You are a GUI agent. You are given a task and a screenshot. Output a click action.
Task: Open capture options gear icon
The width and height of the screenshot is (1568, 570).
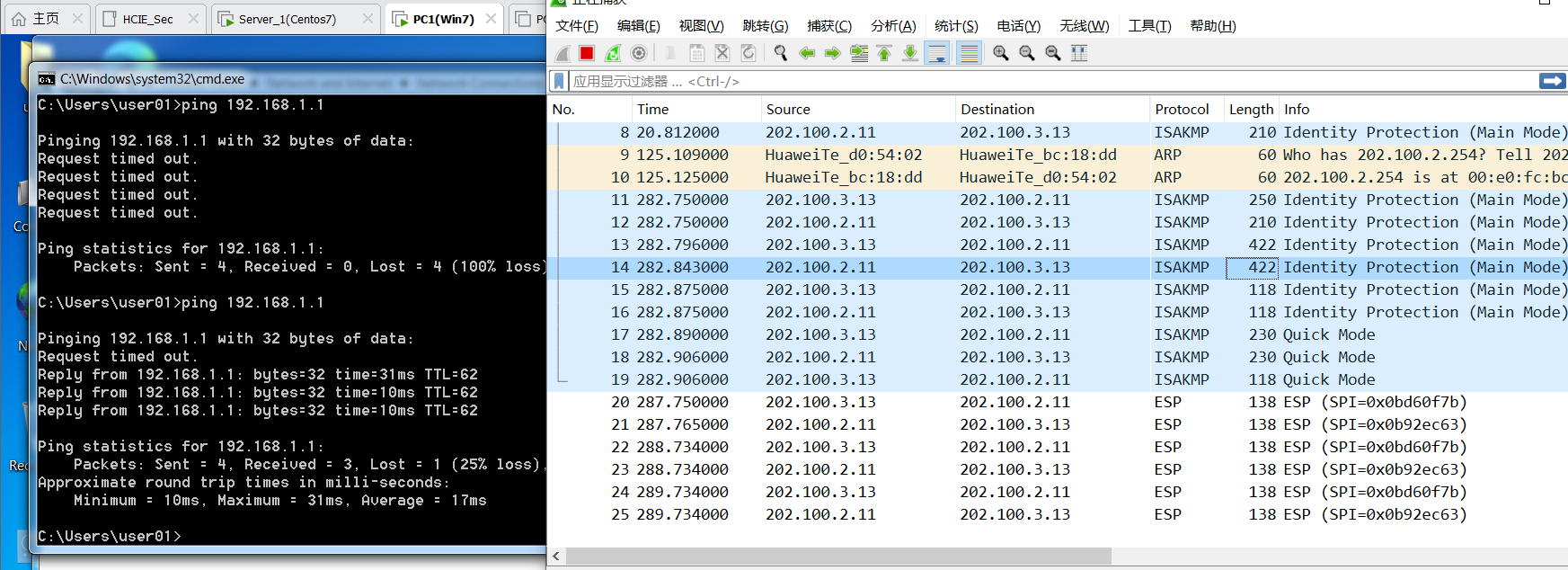coord(639,53)
